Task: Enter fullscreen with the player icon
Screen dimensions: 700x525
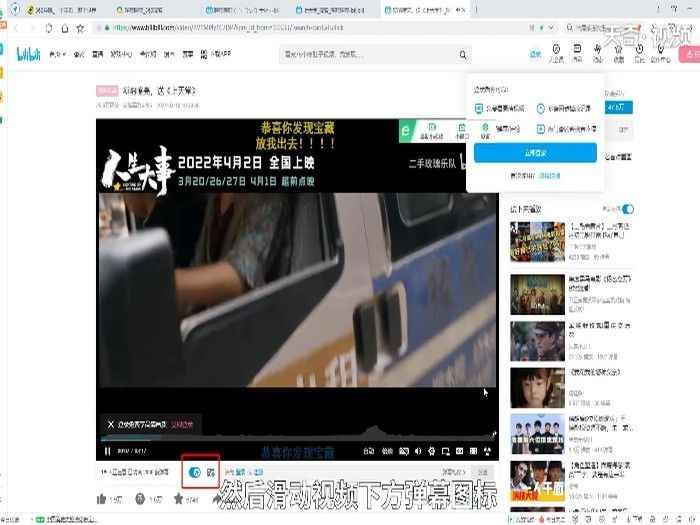Action: coord(488,451)
